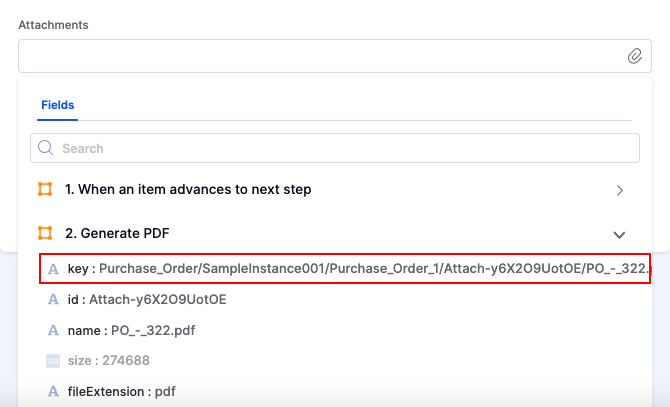
Task: Collapse the 'Generate PDF' chevron
Action: (619, 234)
